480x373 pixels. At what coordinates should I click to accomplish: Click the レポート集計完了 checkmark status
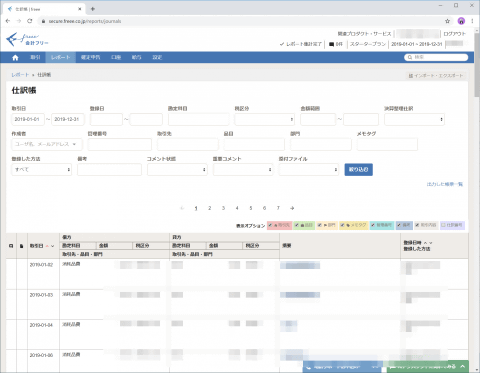(301, 44)
